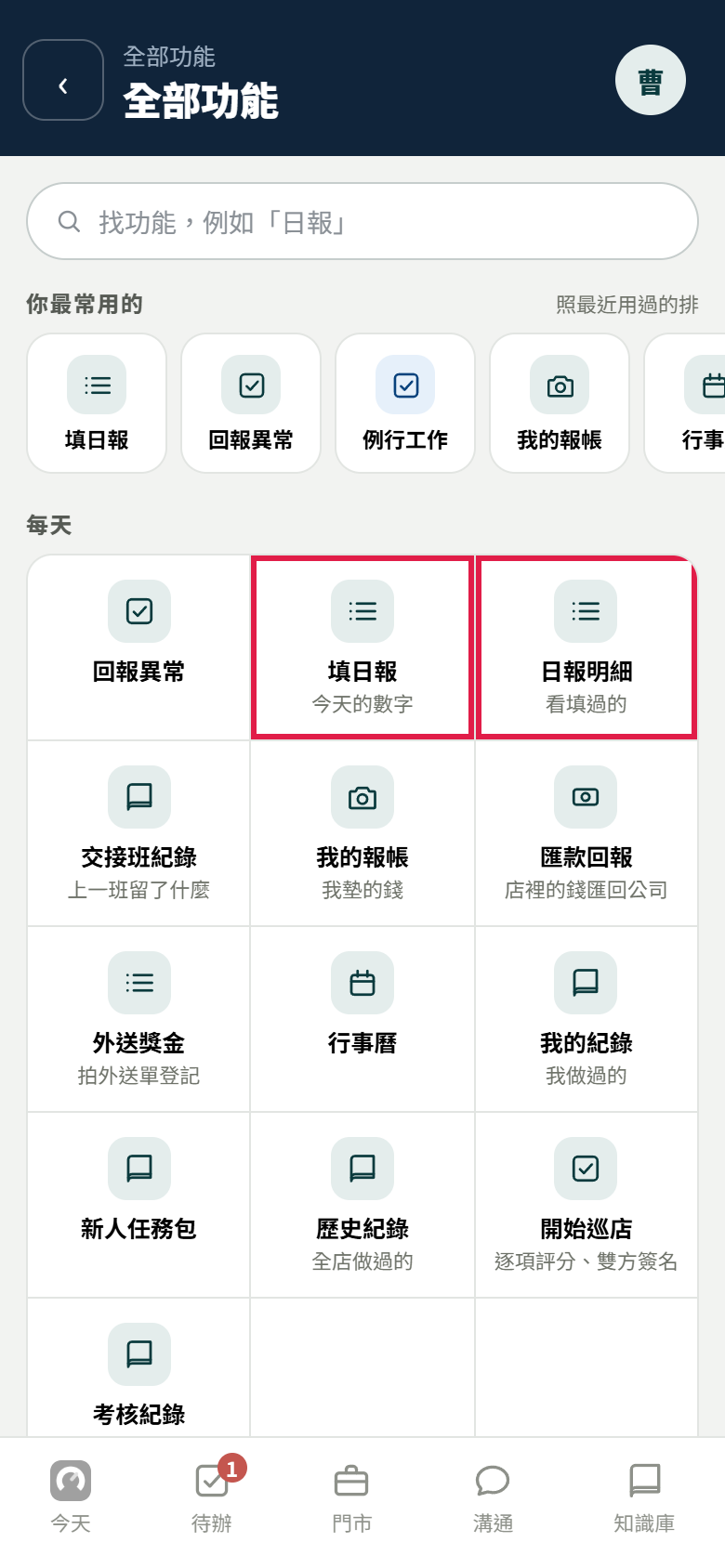Open 日報明細 tile

click(587, 647)
